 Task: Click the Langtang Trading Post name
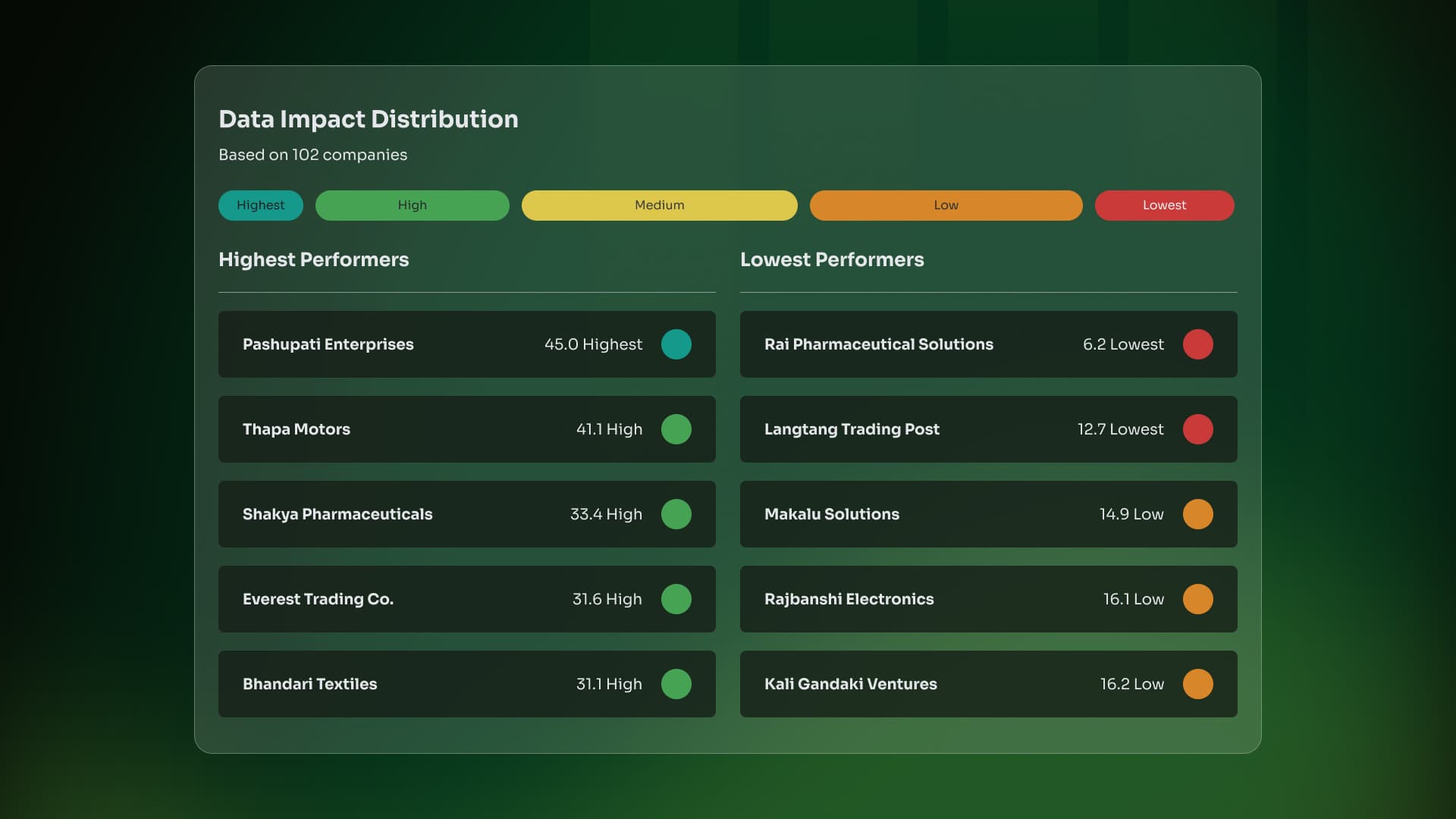coord(852,429)
